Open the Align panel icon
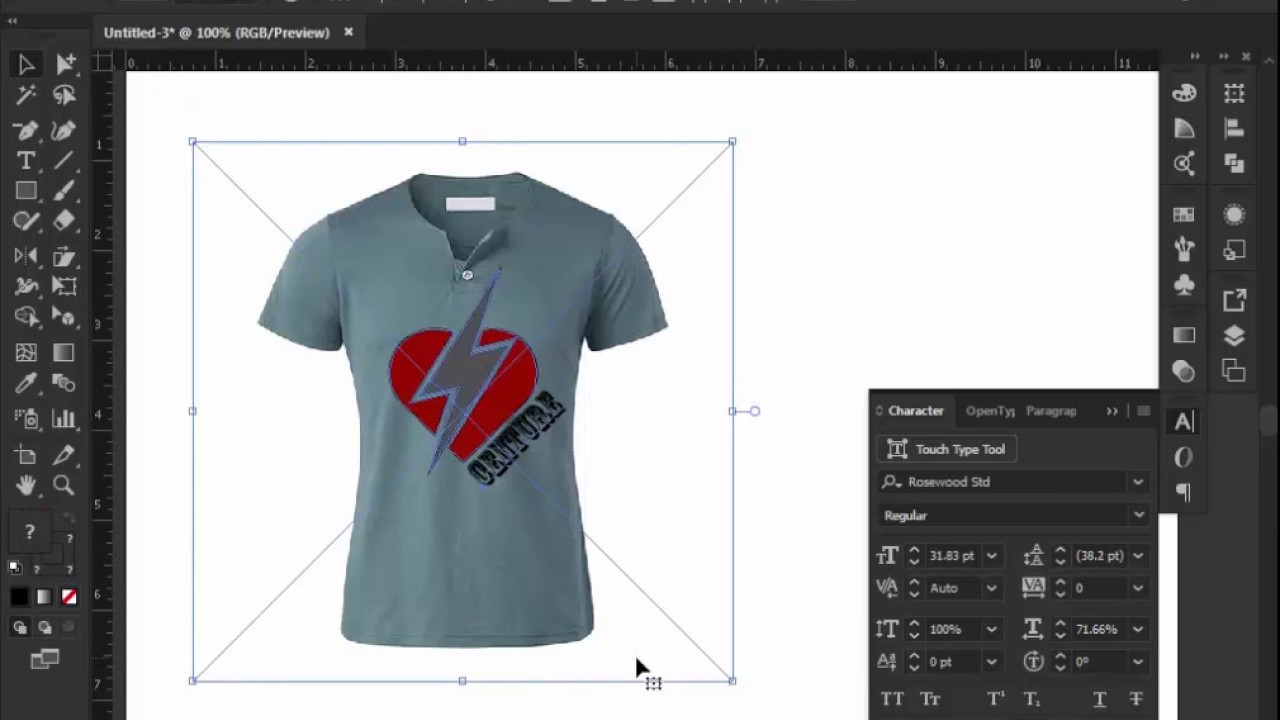The width and height of the screenshot is (1280, 720). pos(1234,128)
